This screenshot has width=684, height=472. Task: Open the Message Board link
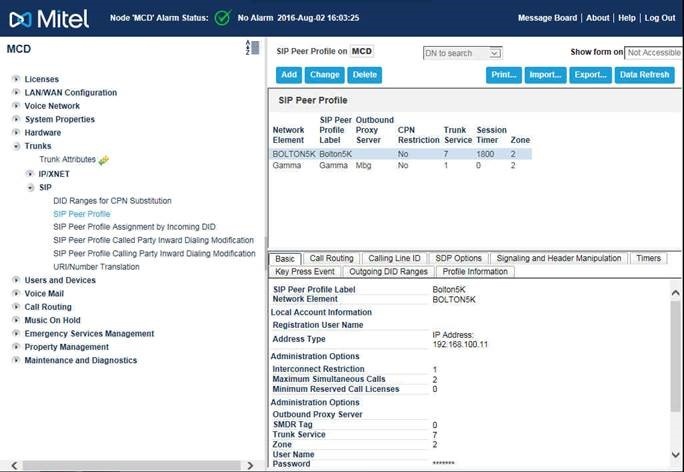pos(547,18)
